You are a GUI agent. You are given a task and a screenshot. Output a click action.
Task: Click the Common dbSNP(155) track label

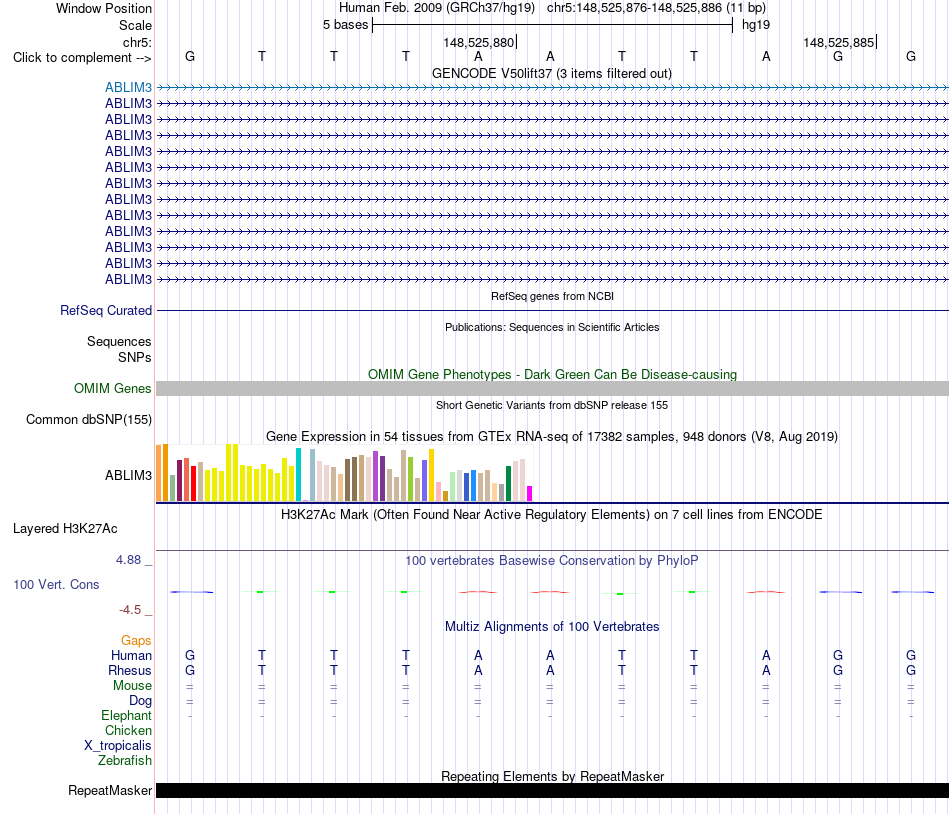(88, 419)
